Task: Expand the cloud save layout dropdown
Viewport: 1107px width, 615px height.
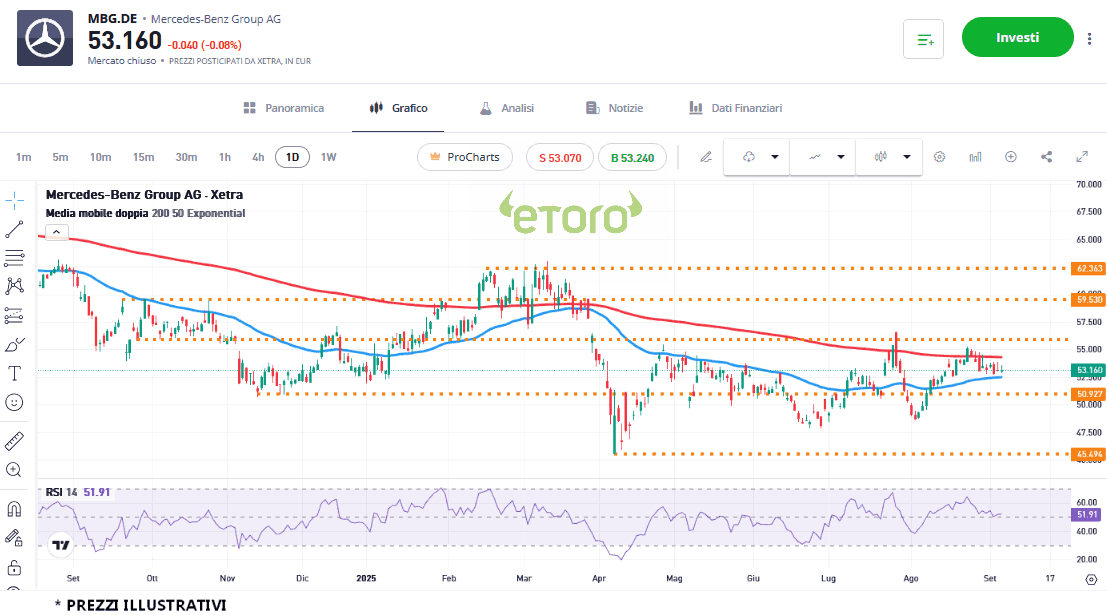Action: coord(774,157)
